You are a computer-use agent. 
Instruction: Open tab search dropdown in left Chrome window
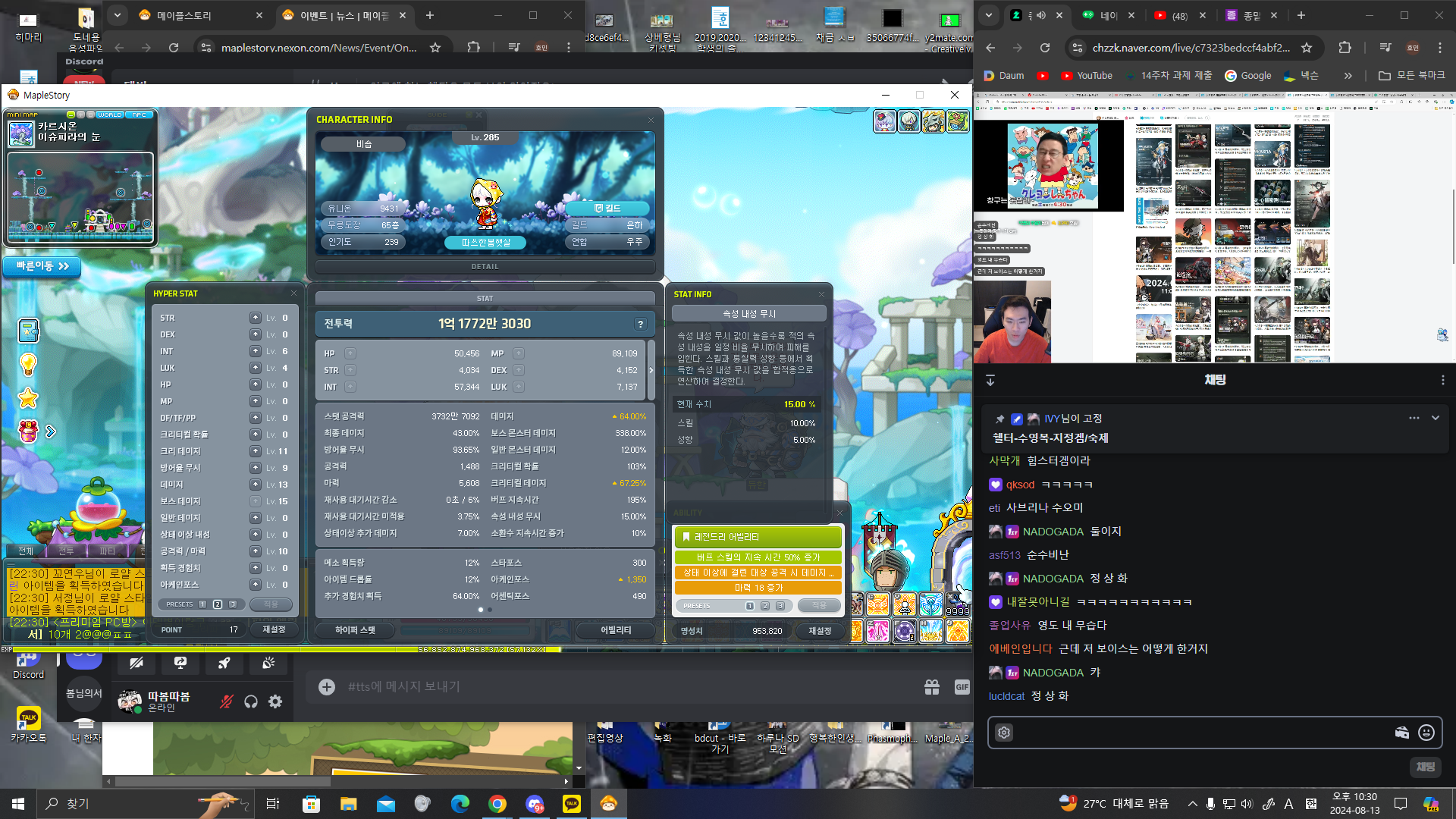pyautogui.click(x=118, y=15)
